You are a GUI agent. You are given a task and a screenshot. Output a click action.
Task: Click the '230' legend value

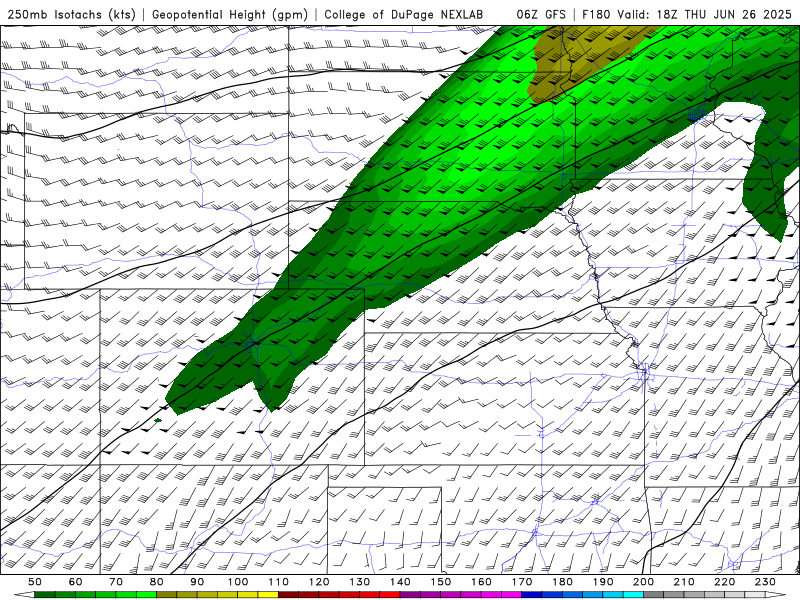tap(765, 582)
